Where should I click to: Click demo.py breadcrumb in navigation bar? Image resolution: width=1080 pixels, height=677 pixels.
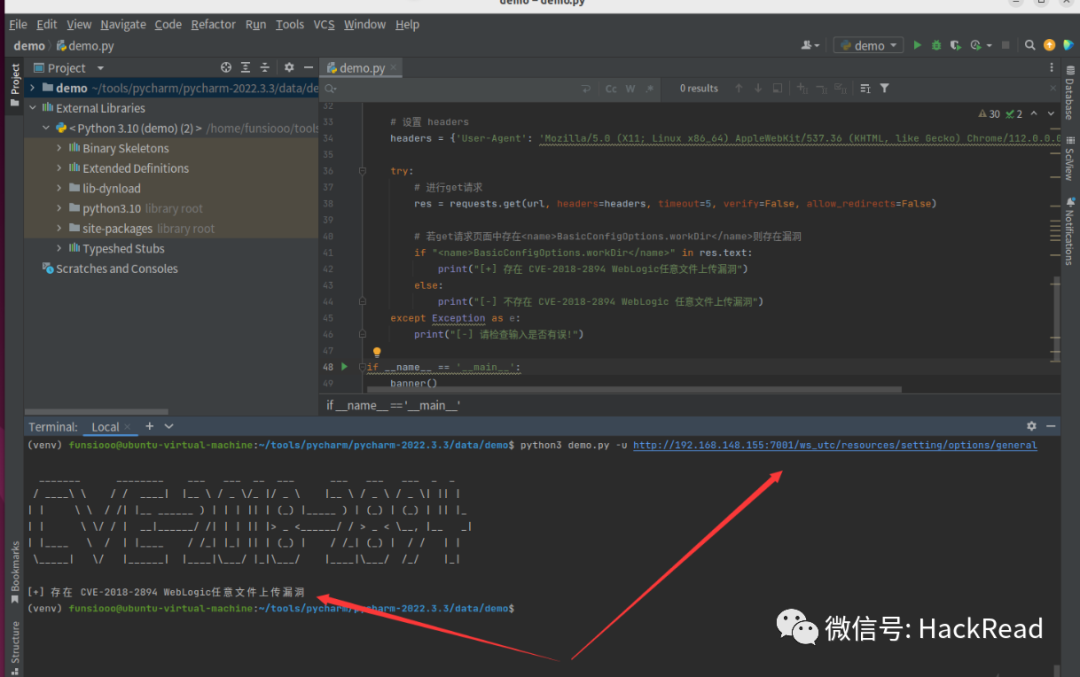85,46
